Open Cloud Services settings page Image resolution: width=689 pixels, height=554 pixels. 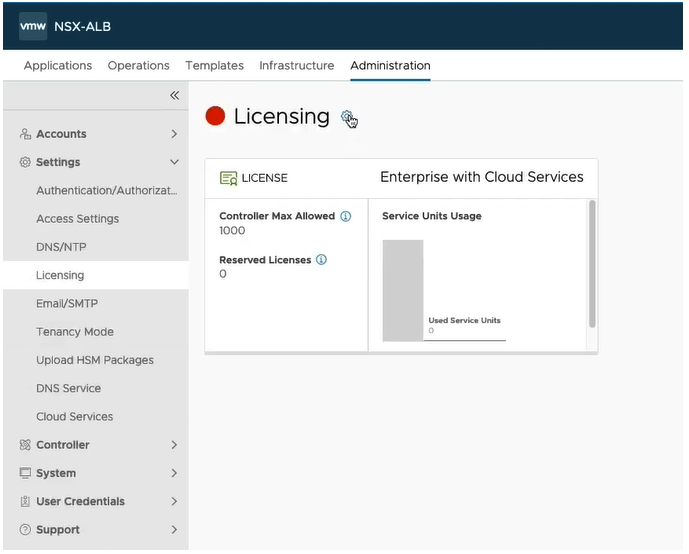click(75, 417)
